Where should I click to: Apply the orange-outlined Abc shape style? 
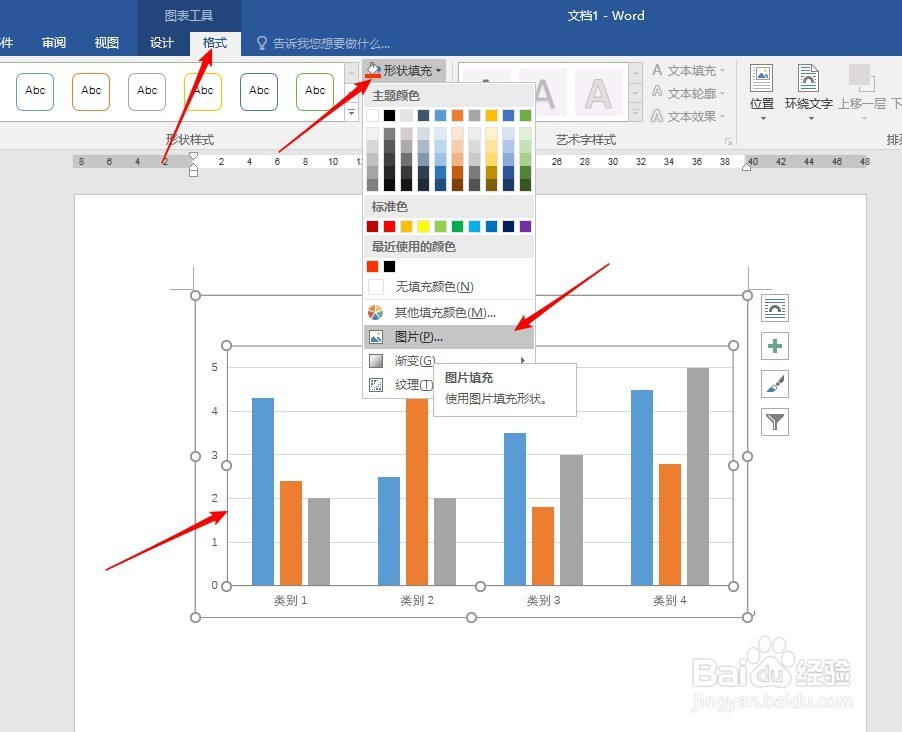[x=91, y=91]
